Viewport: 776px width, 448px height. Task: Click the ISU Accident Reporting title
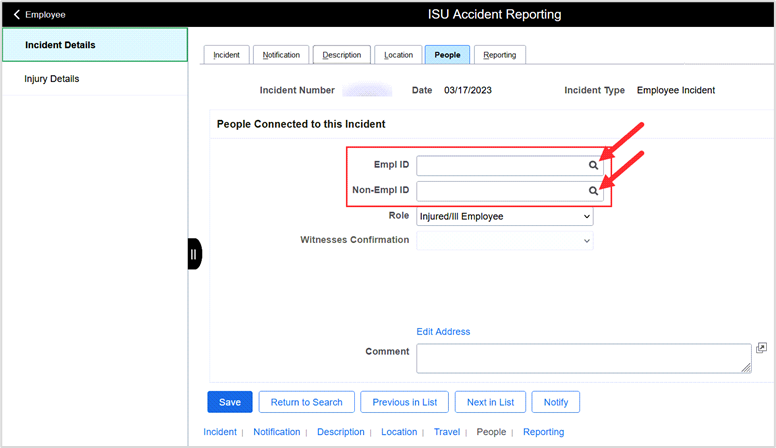click(x=494, y=14)
